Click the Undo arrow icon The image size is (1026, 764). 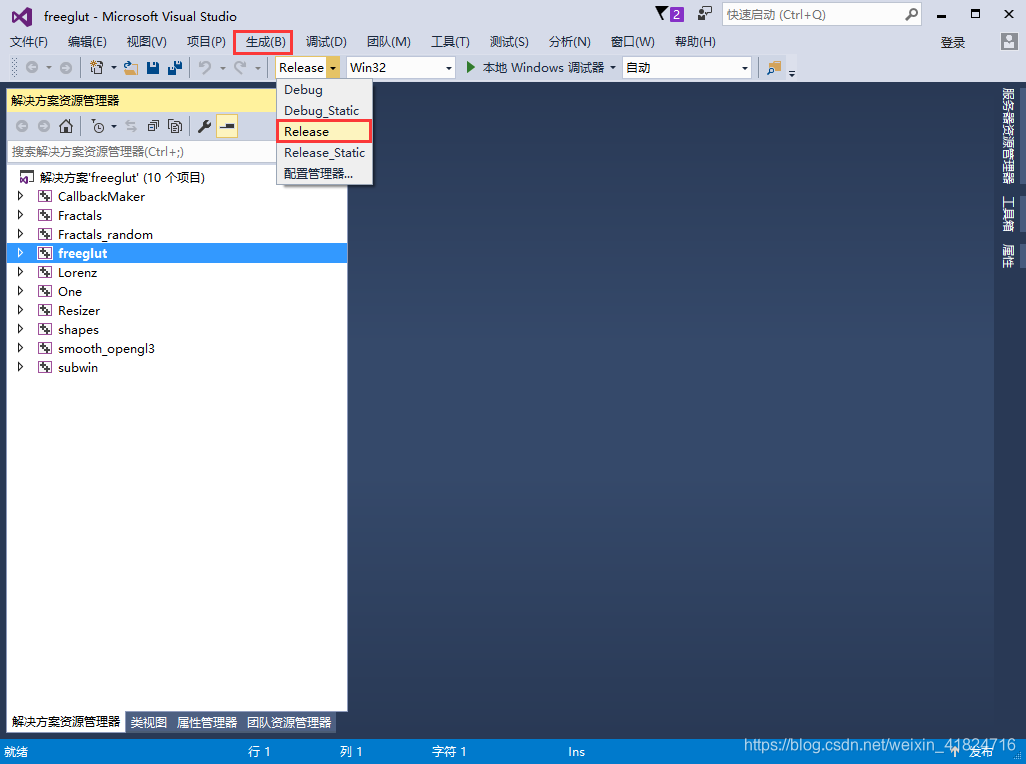tap(205, 67)
